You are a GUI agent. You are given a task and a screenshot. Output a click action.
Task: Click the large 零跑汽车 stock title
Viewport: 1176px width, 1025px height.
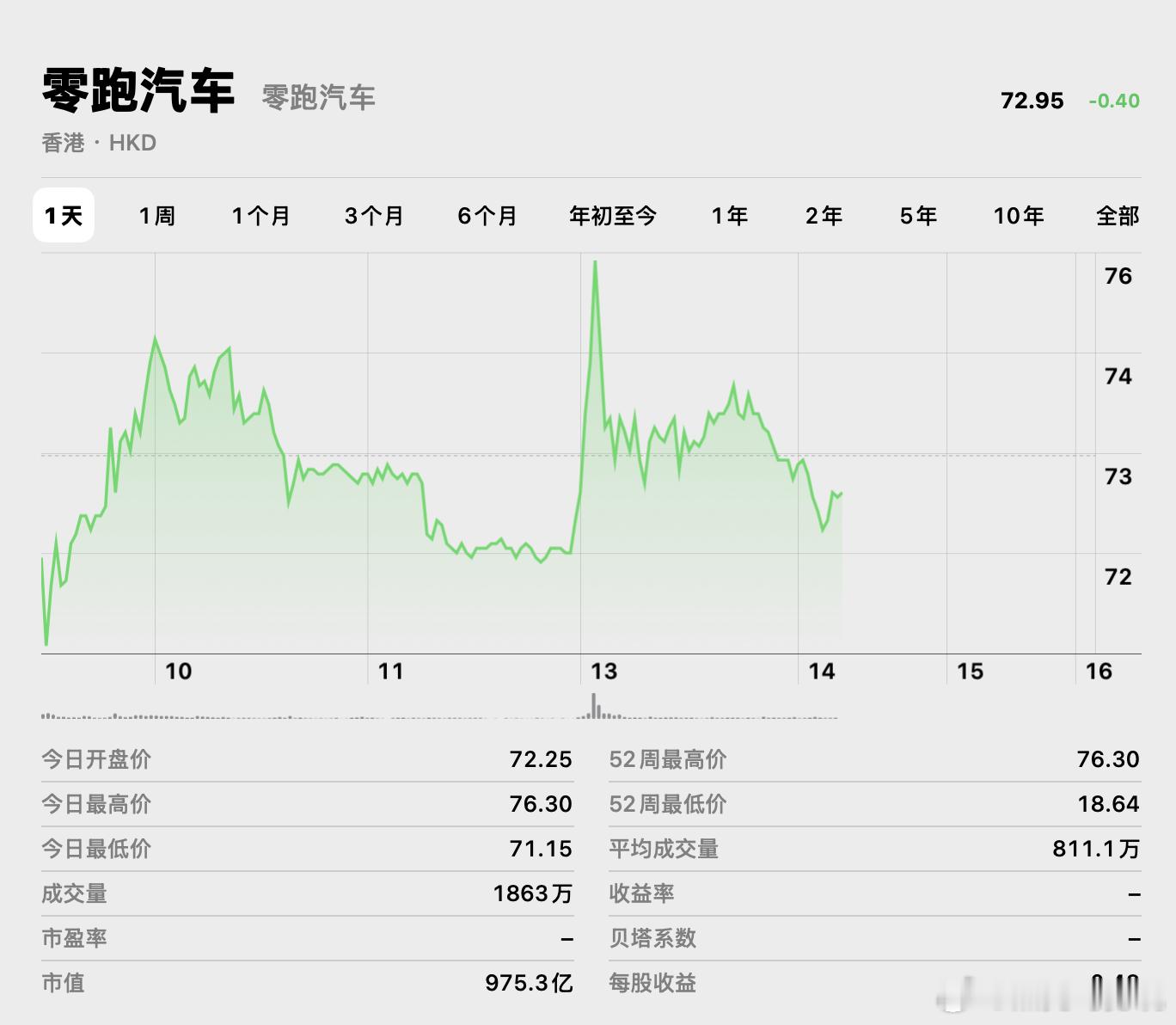pyautogui.click(x=138, y=90)
